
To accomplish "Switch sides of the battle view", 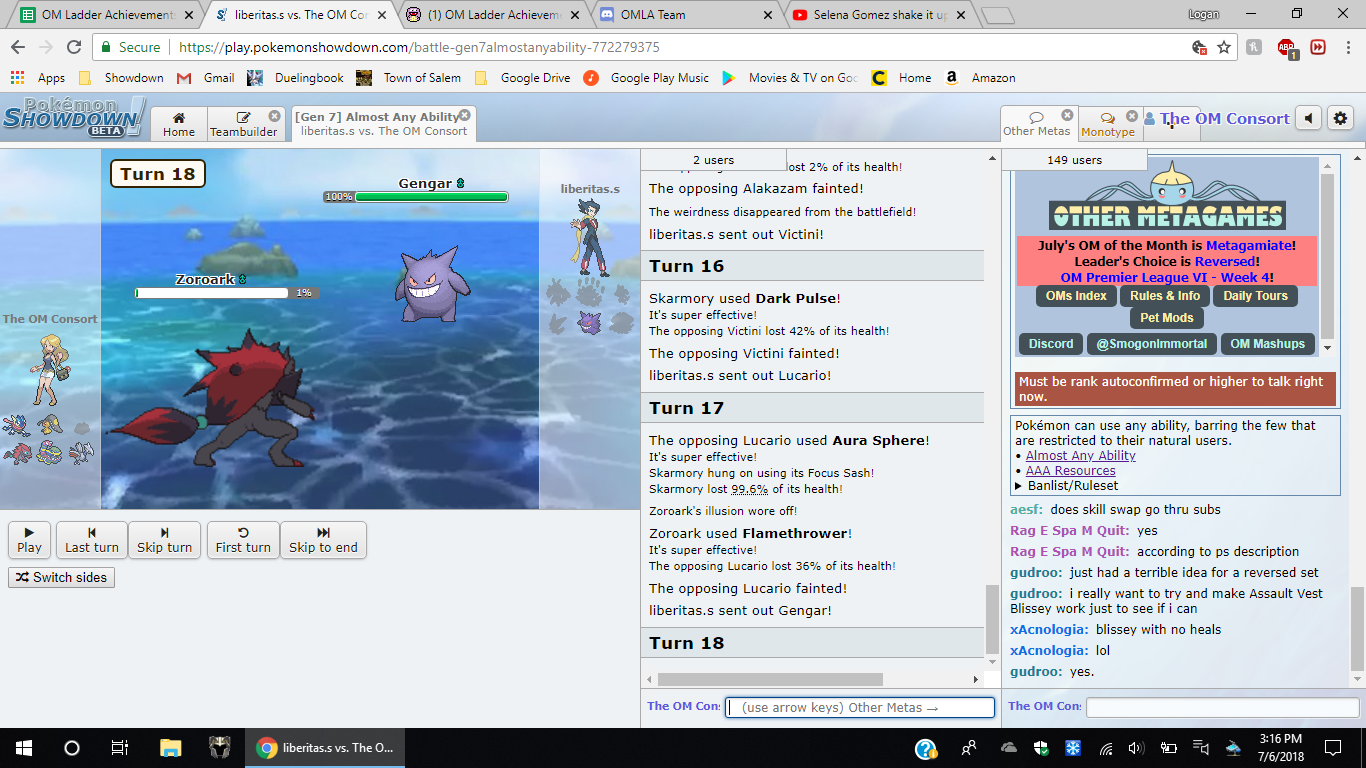I will (61, 577).
